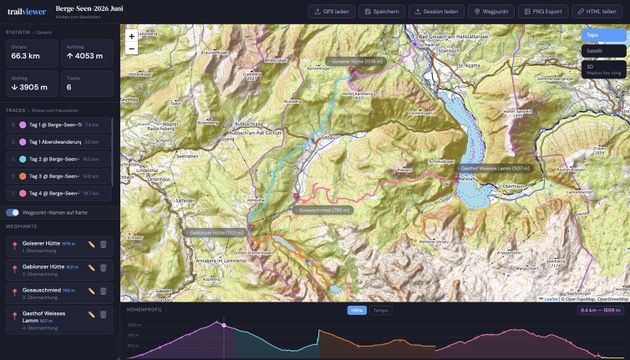Click the Gablonzer Hütte map label
This screenshot has width=630, height=360.
pyautogui.click(x=214, y=233)
